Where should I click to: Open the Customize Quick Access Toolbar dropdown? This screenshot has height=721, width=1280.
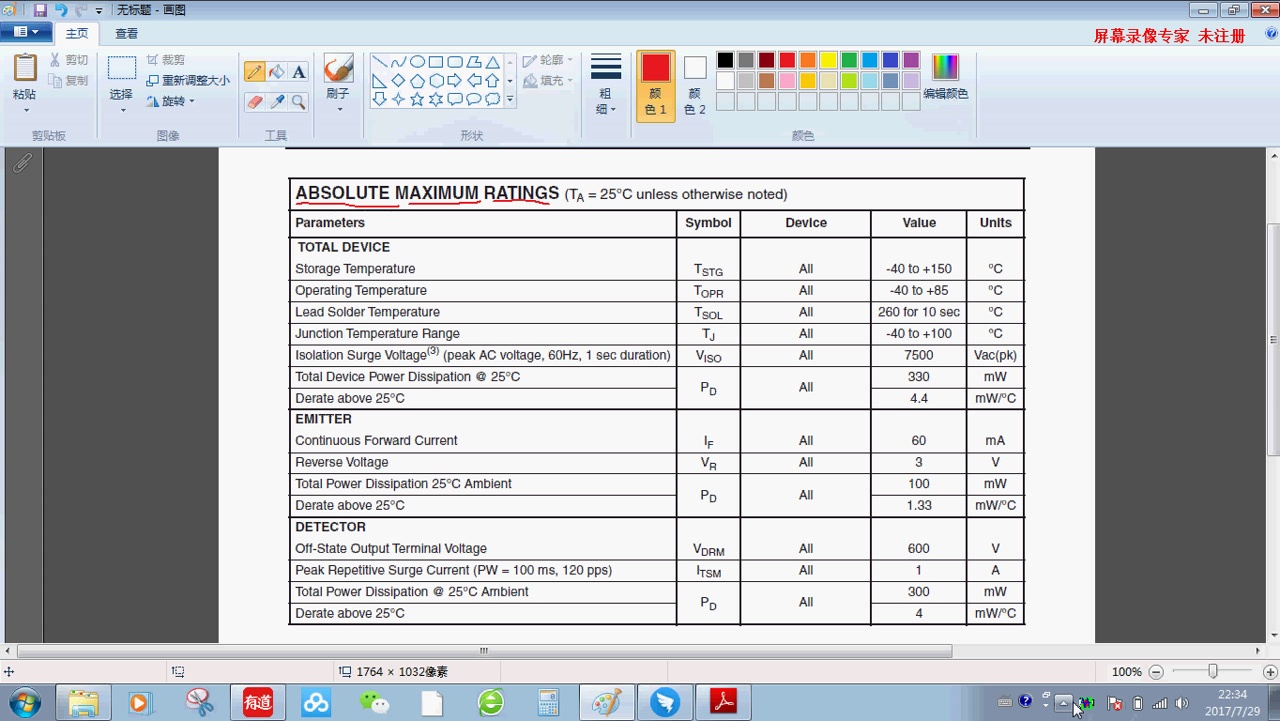pos(99,10)
